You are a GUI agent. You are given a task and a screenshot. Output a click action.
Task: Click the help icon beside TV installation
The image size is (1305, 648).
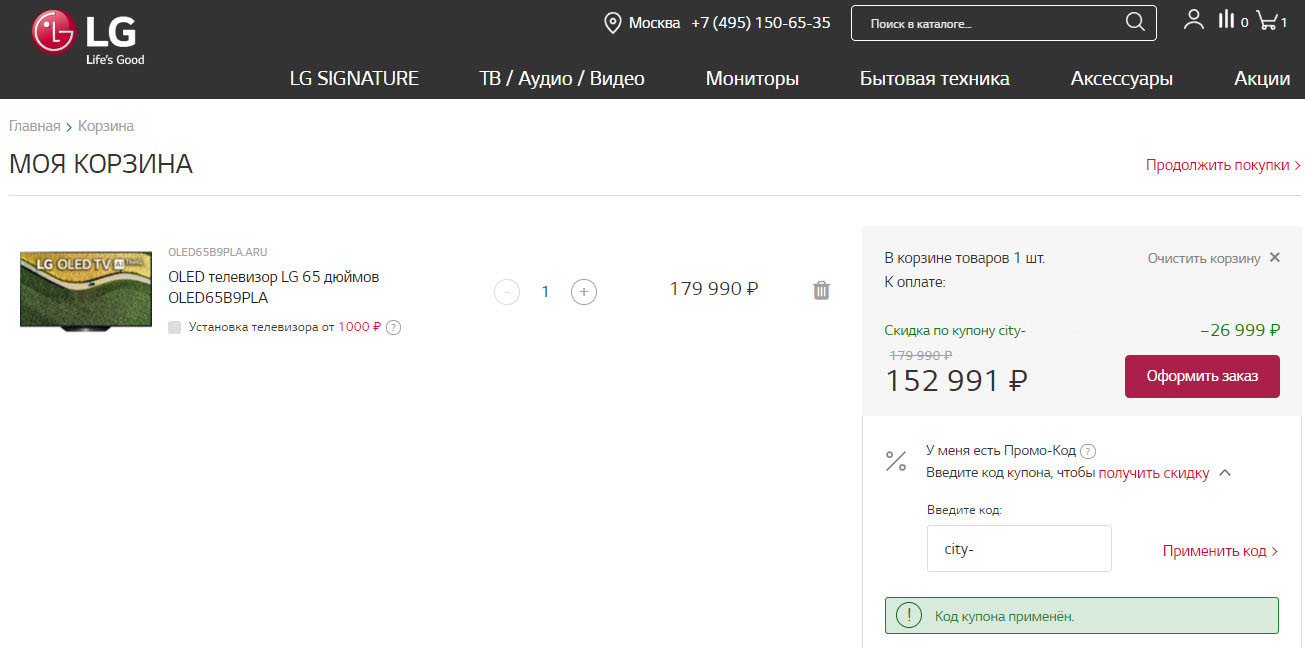pos(393,327)
